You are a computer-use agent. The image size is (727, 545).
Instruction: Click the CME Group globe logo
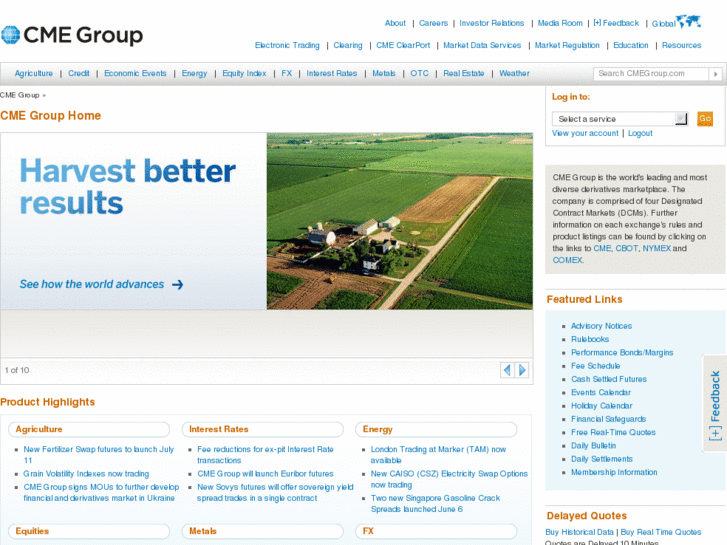pos(10,35)
